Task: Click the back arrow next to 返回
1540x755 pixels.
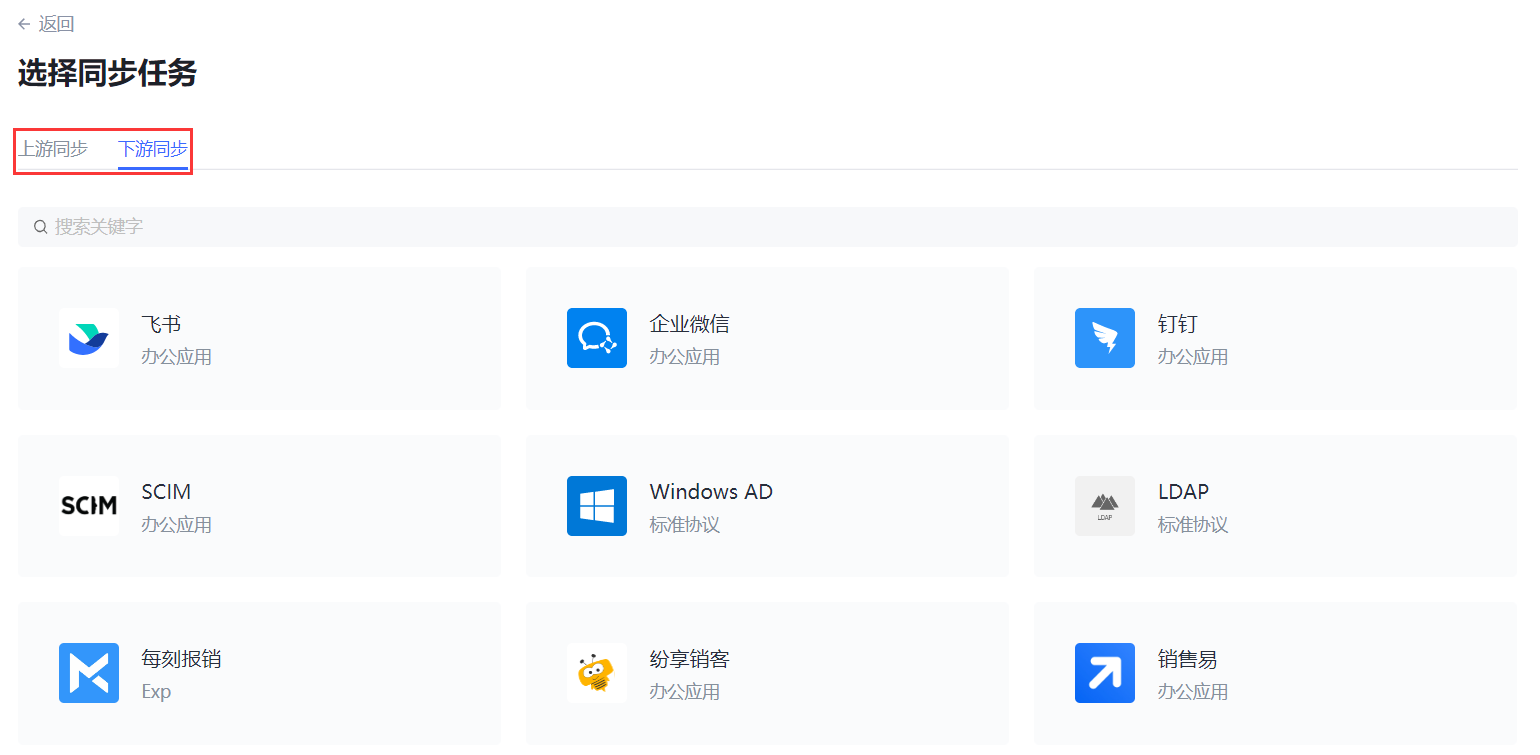Action: tap(24, 24)
